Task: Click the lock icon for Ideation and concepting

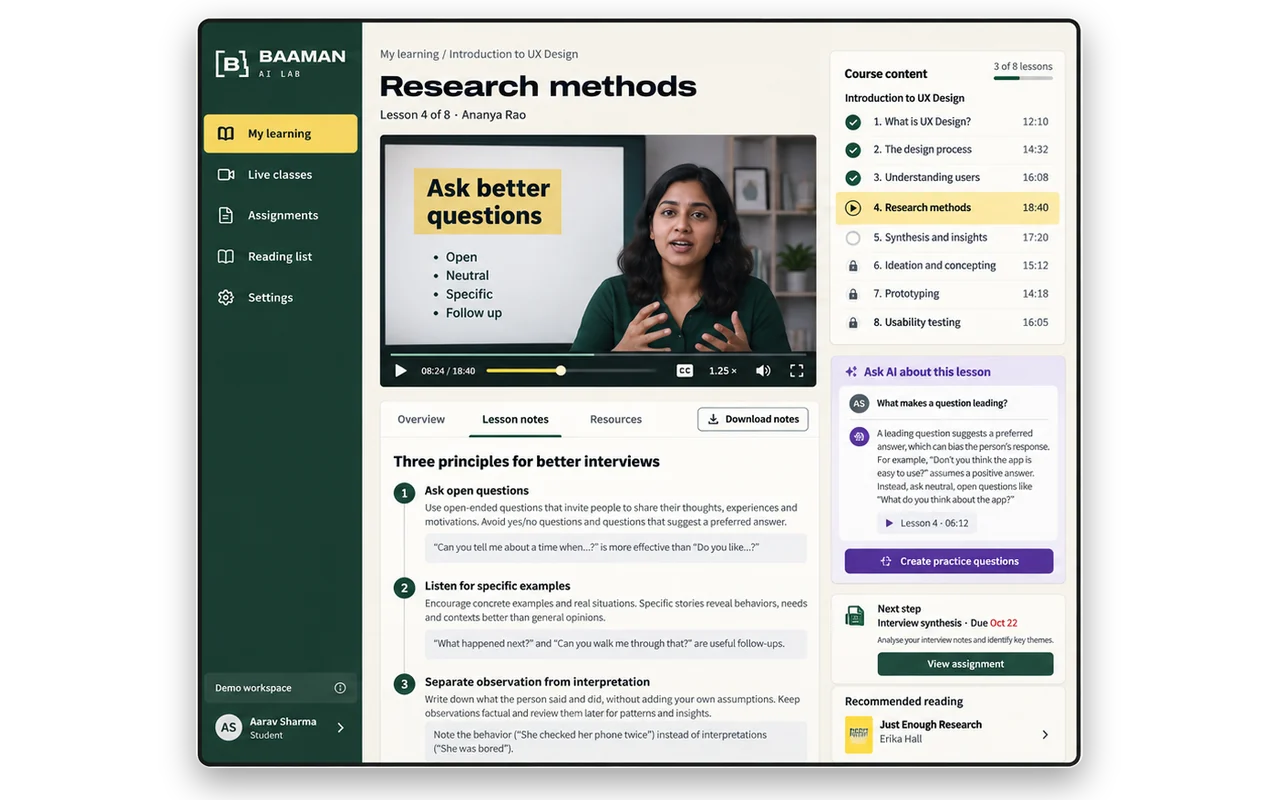Action: tap(853, 266)
